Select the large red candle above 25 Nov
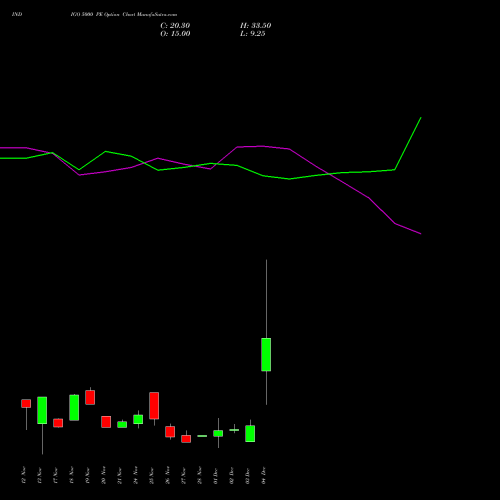Screen dimensions: 500x500 coord(154,405)
